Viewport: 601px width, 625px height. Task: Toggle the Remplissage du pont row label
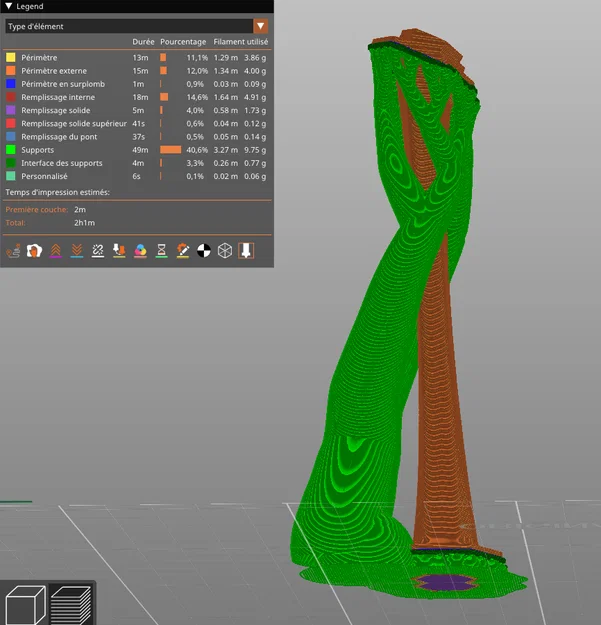tap(59, 137)
